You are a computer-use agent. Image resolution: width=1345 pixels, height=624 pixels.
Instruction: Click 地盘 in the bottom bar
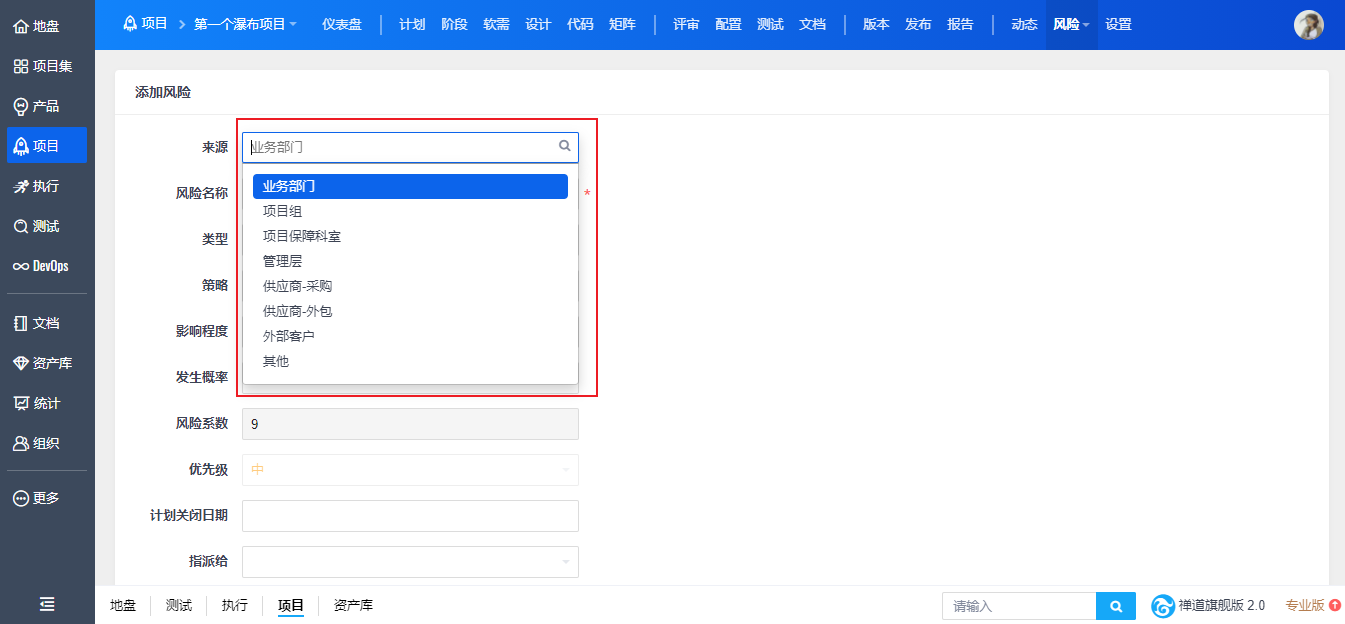[123, 605]
